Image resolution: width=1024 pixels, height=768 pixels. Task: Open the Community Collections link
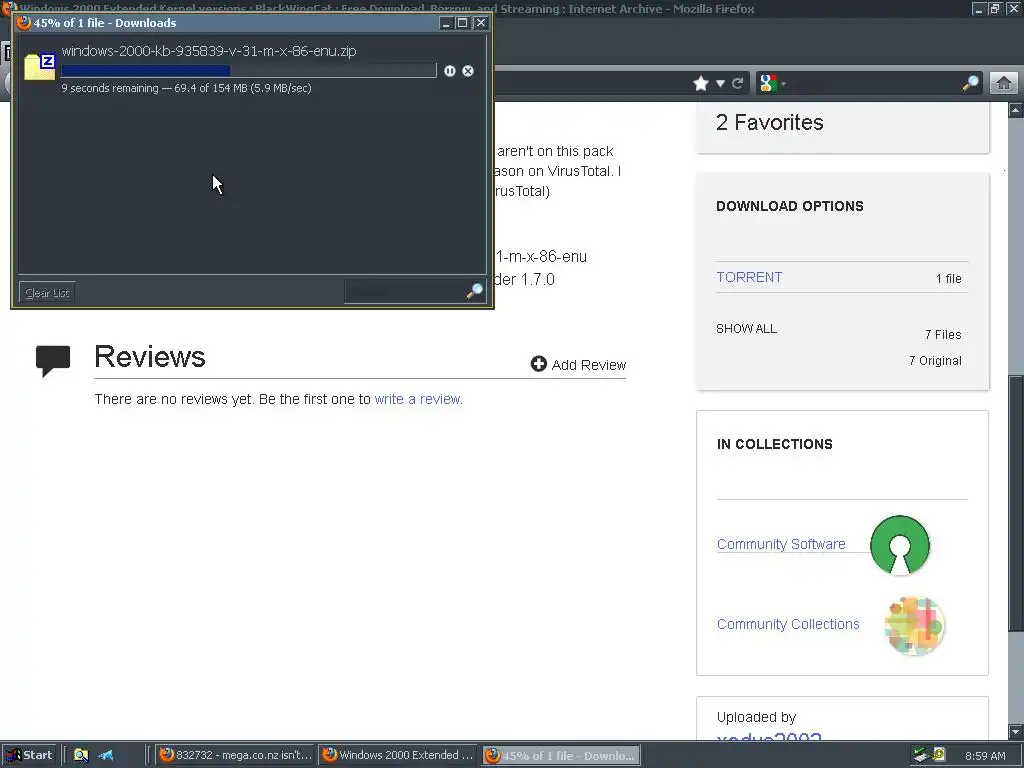coord(788,624)
